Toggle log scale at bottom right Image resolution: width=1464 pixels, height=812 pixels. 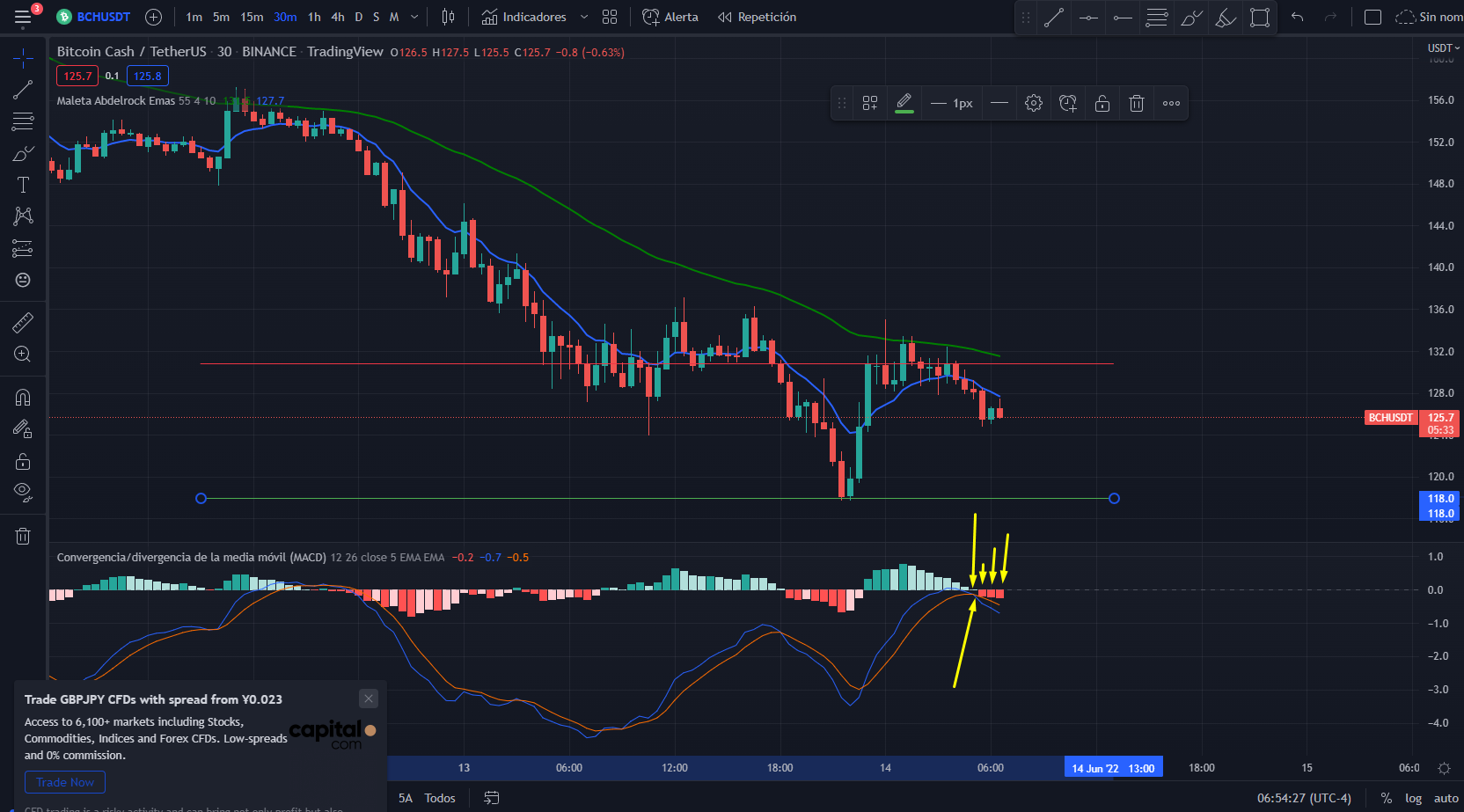pyautogui.click(x=1413, y=798)
